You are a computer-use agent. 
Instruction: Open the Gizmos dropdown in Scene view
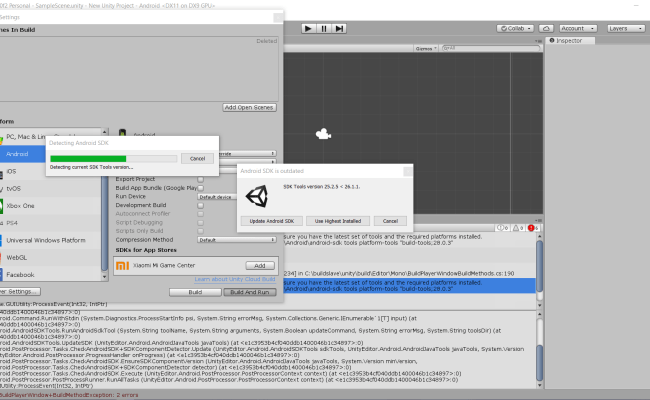click(426, 48)
